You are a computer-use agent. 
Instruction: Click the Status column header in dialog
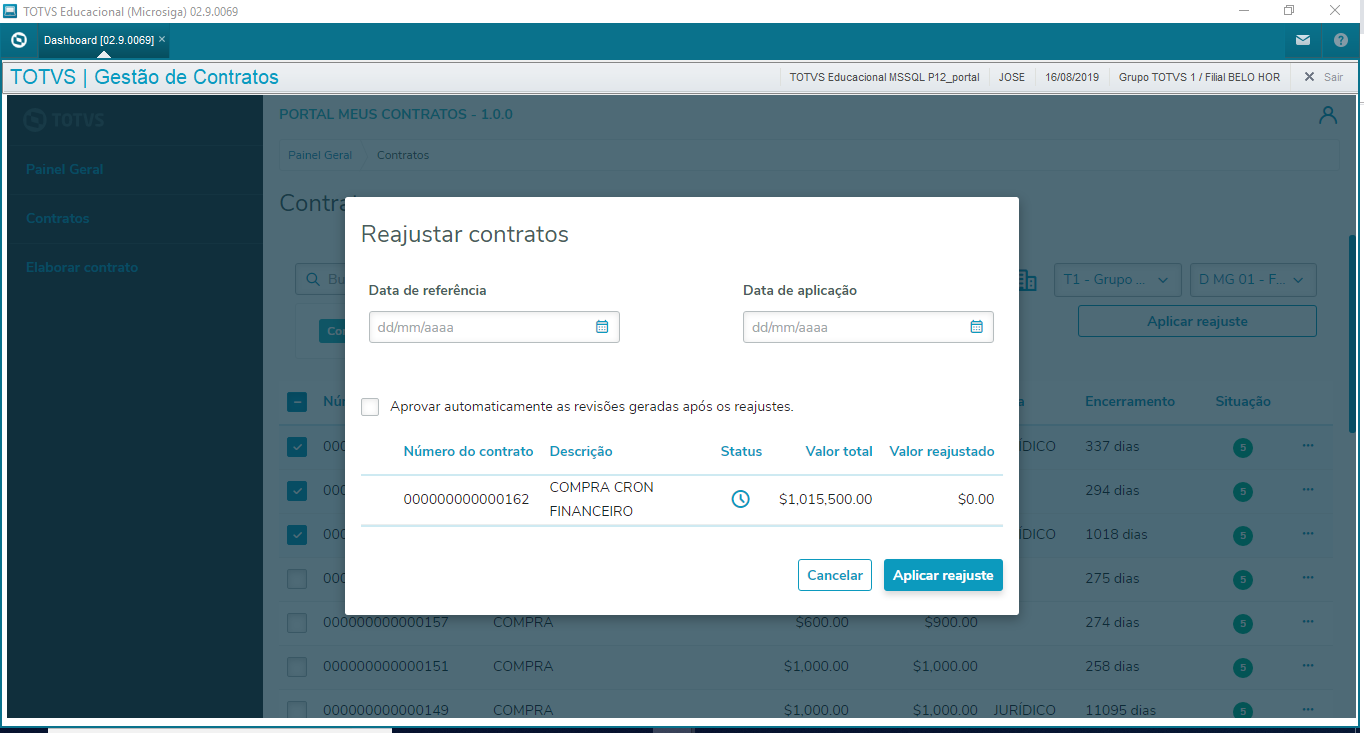click(x=741, y=451)
